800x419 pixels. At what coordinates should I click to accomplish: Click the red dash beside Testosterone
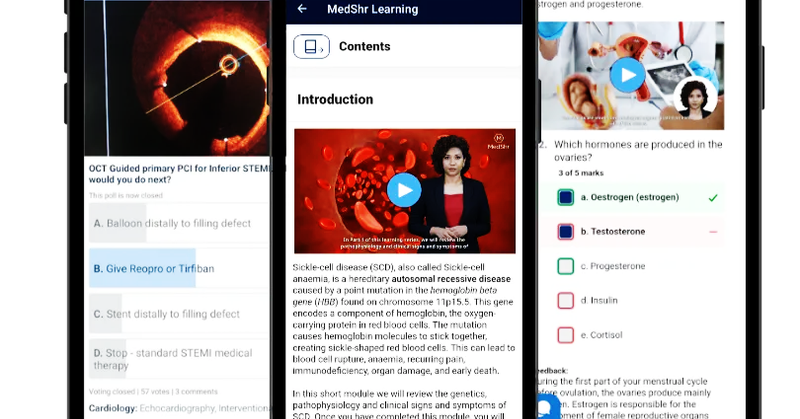(713, 232)
